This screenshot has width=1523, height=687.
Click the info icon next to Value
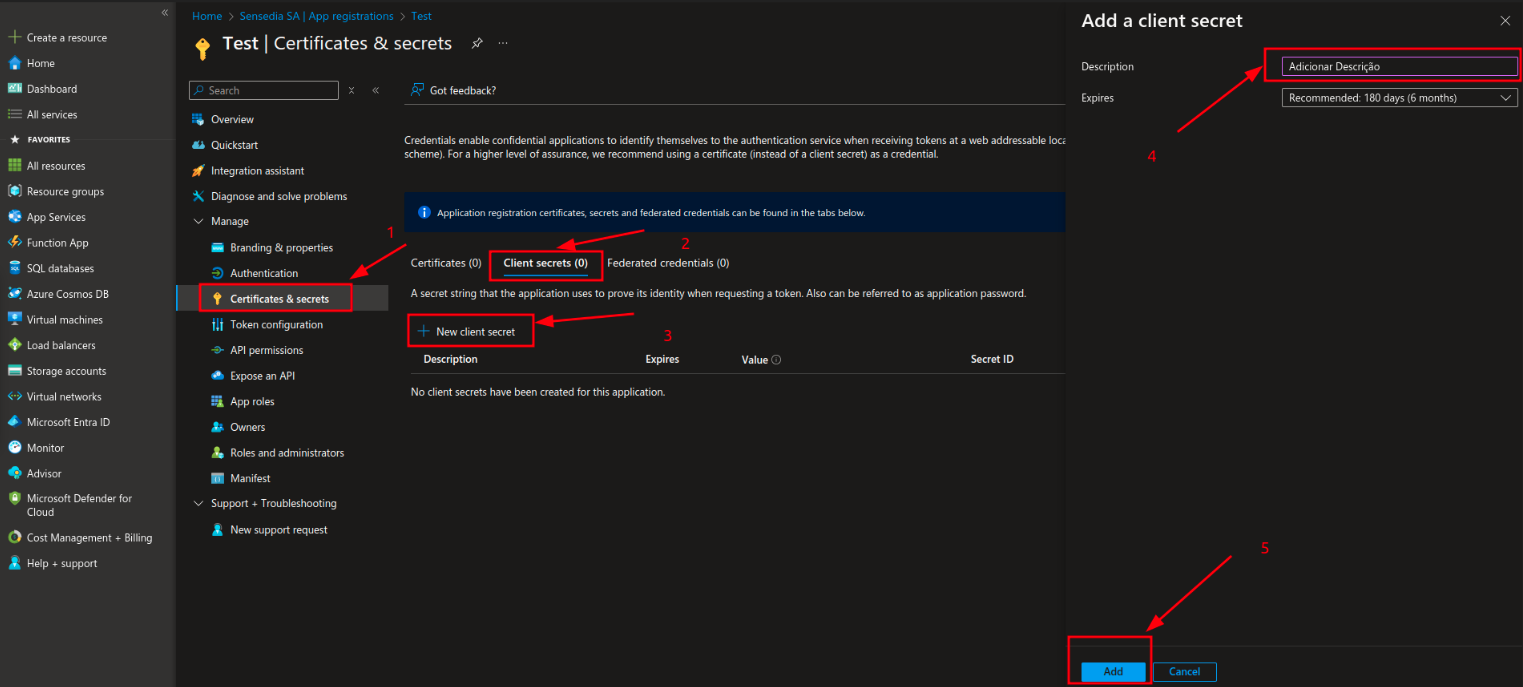click(x=776, y=360)
